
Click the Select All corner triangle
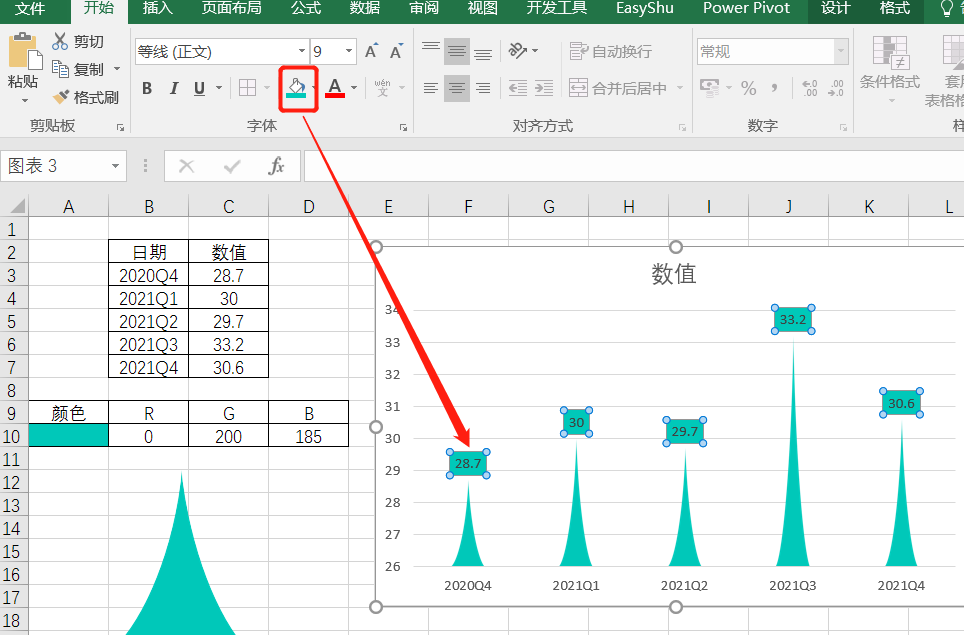point(17,206)
